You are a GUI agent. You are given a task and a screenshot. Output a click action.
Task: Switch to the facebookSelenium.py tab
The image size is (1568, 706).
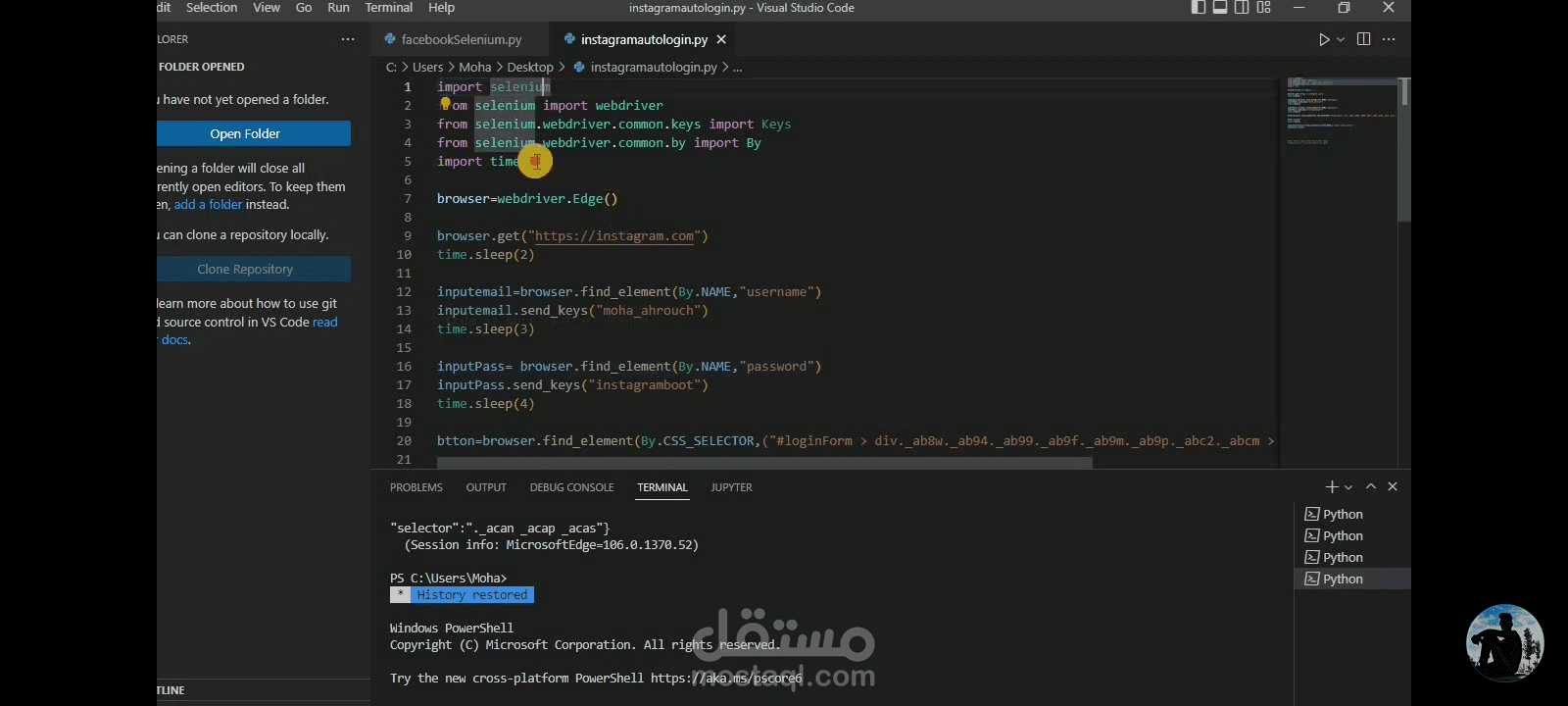click(461, 39)
